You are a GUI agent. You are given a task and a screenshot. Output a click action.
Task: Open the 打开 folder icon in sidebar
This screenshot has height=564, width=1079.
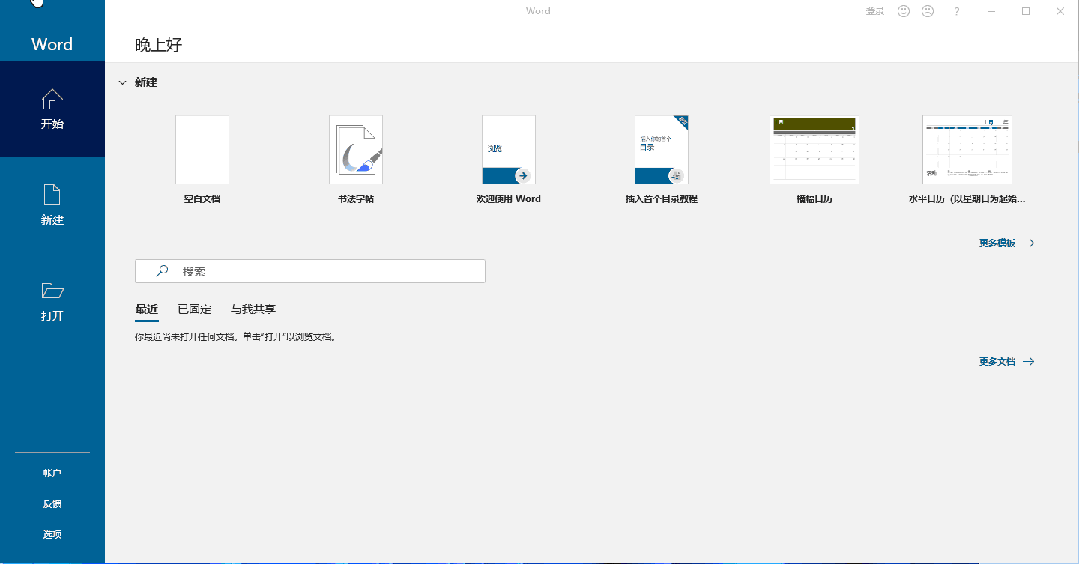coord(52,291)
